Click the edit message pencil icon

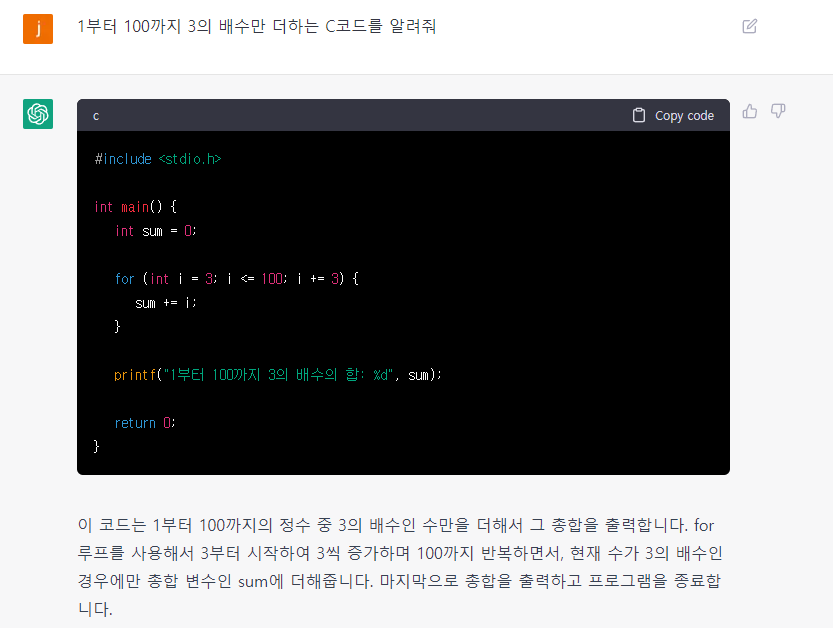pos(750,26)
